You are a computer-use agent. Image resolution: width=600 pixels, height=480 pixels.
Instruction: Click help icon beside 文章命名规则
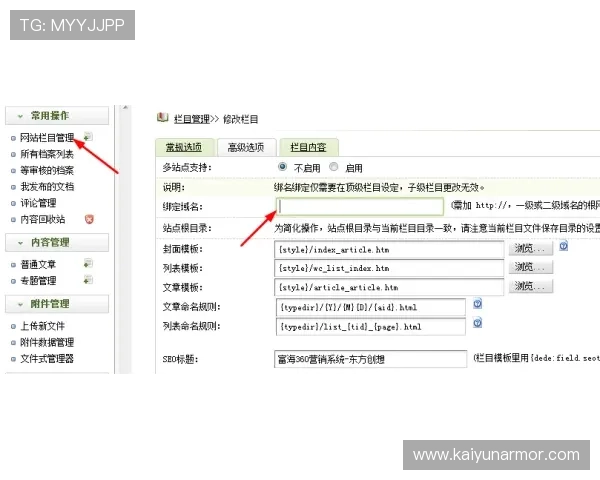[x=477, y=304]
